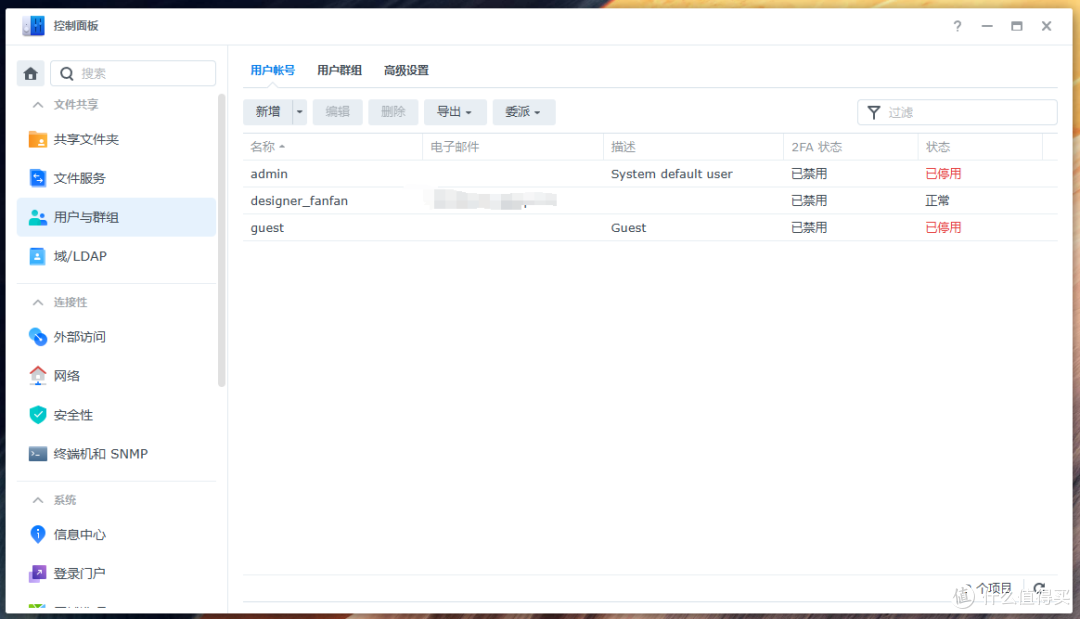Open the 新增 dropdown arrow

(300, 112)
